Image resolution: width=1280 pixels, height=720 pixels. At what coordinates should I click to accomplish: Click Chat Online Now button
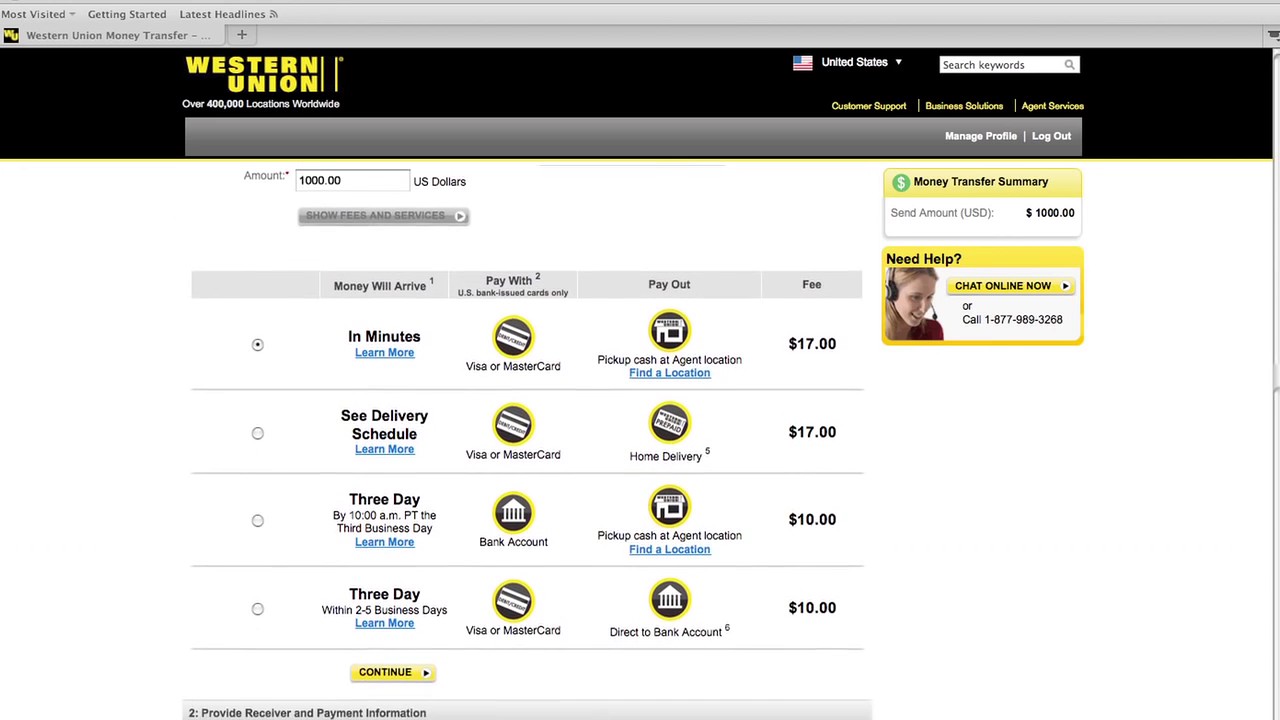tap(1011, 286)
